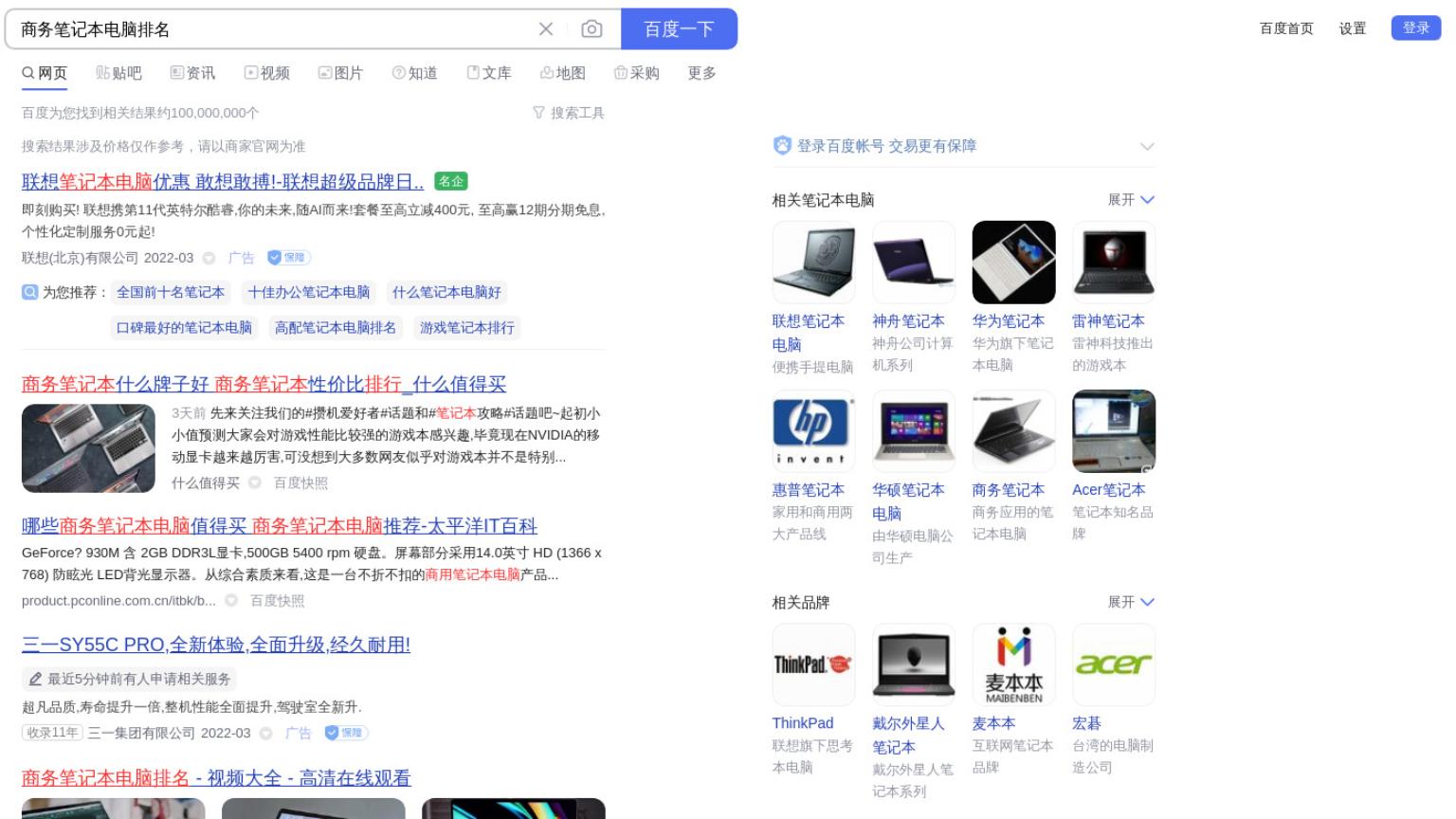Open 联想笔记本电脑 thumbnail
1456x819 pixels.
coord(814,263)
